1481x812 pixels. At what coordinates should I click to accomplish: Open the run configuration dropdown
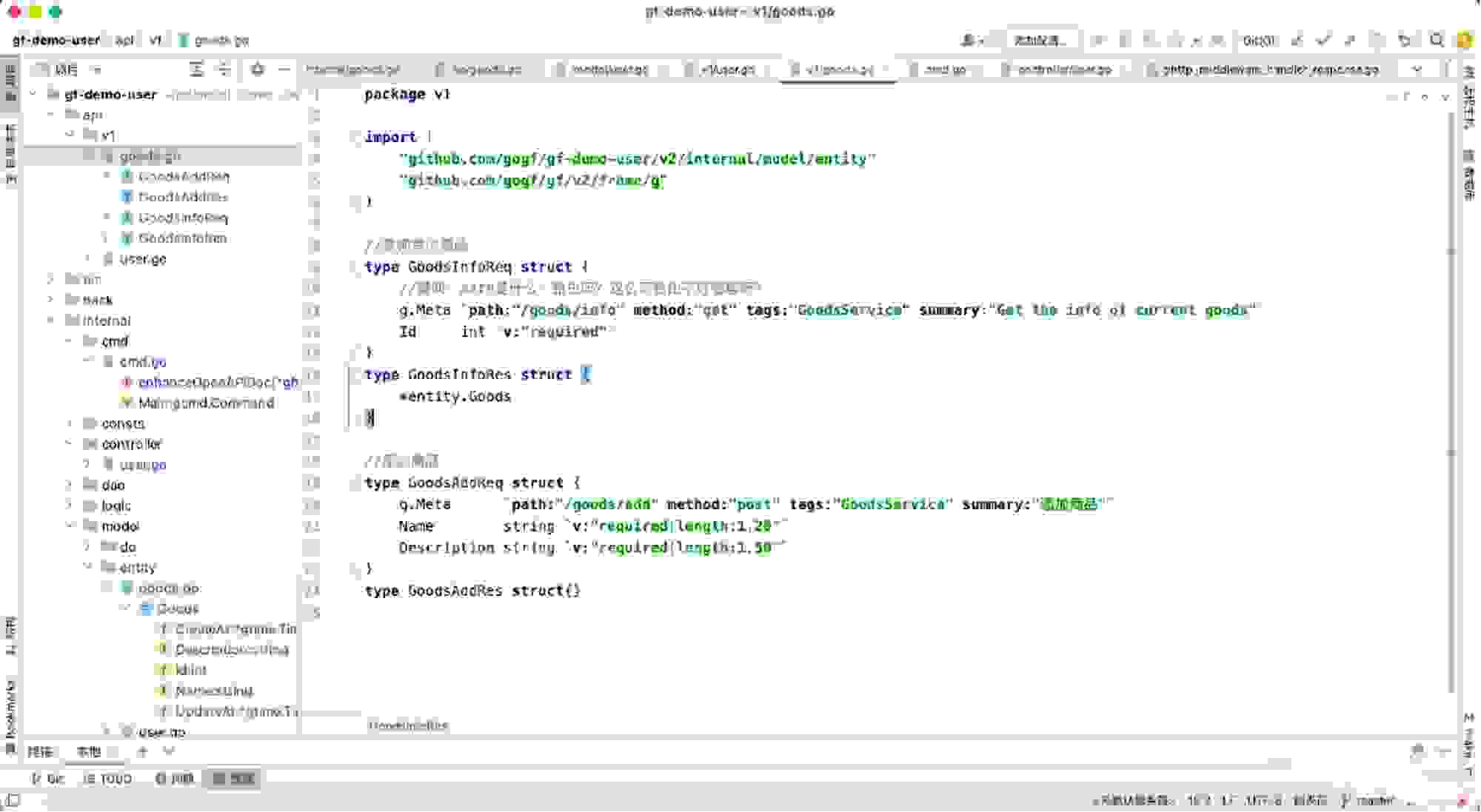[x=1041, y=40]
